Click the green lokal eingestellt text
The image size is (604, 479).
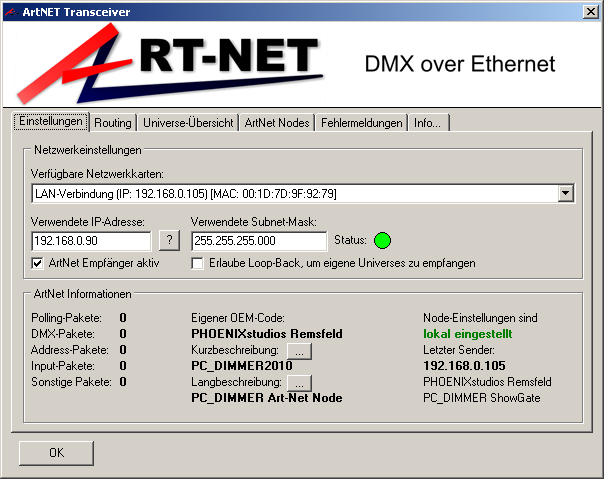click(x=468, y=334)
